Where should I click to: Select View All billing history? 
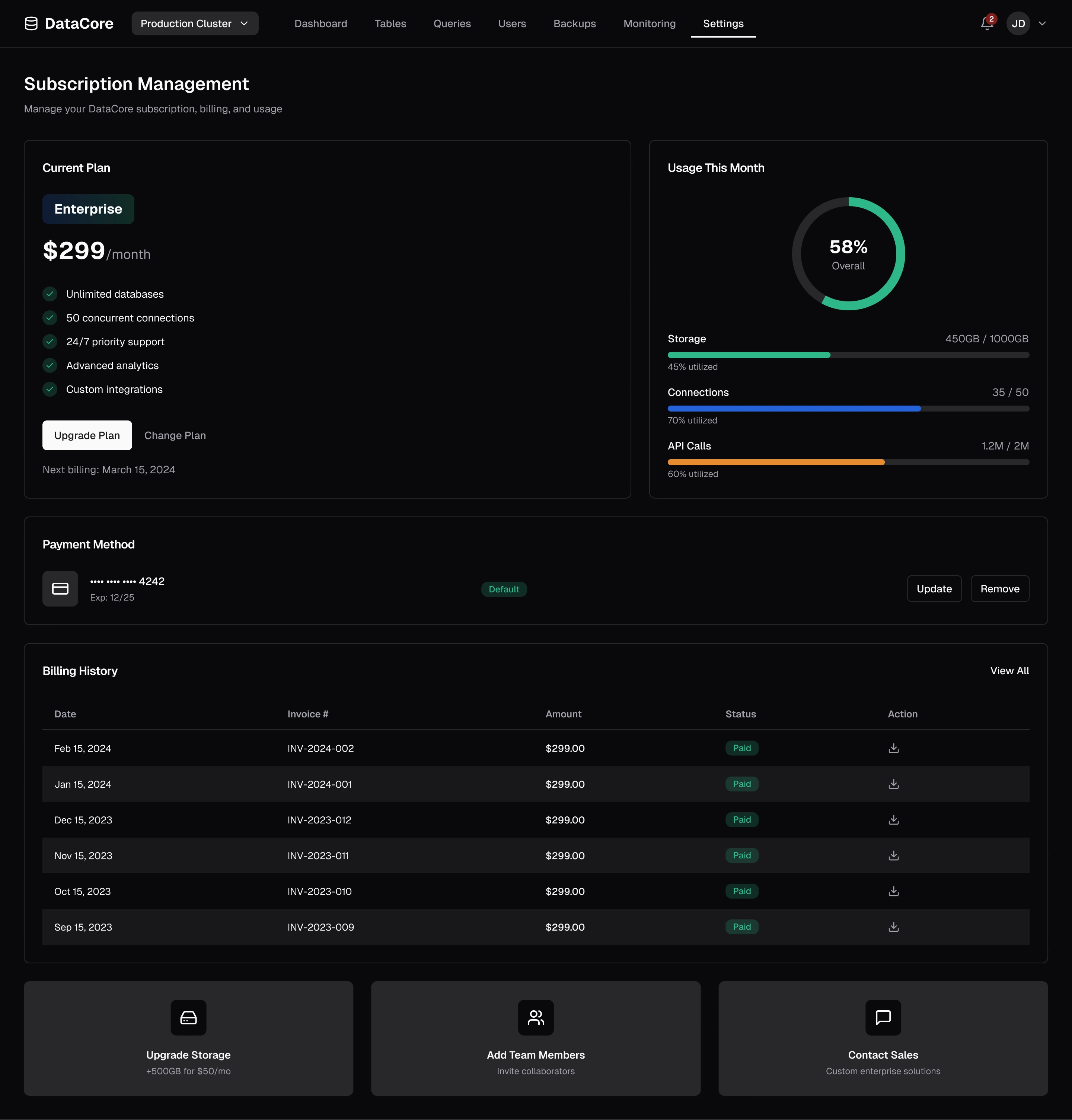click(1009, 671)
